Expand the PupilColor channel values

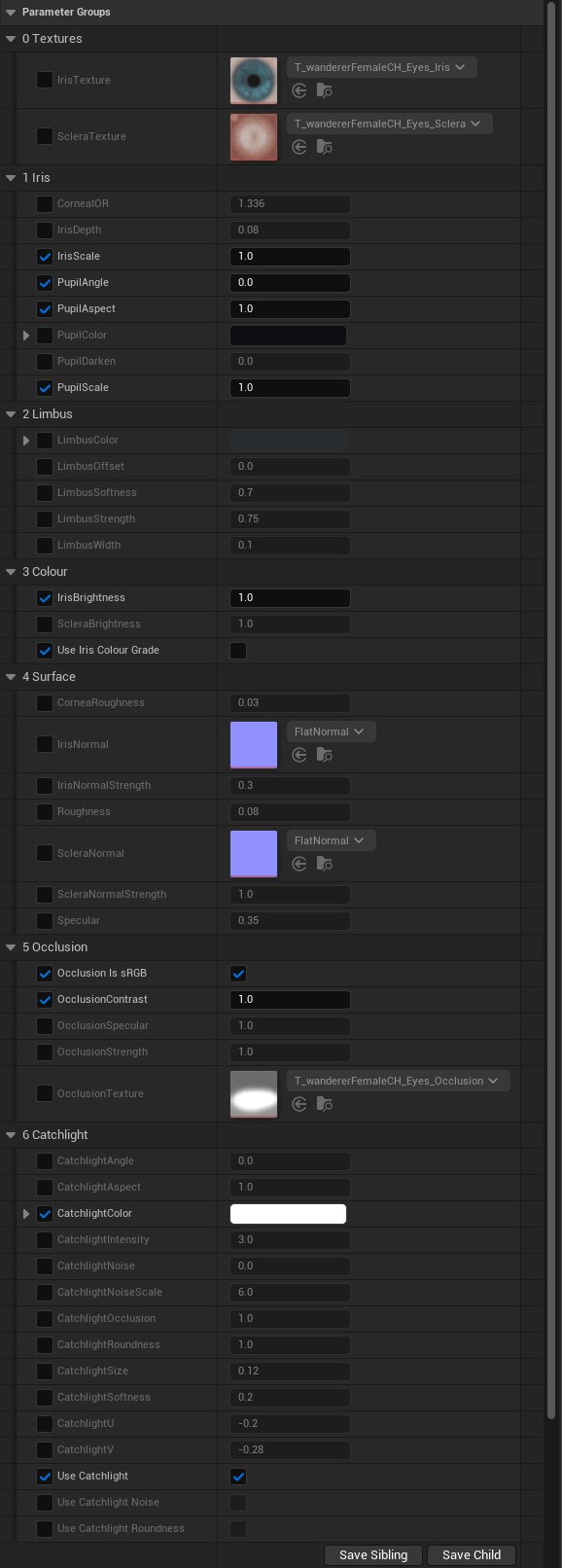click(26, 336)
